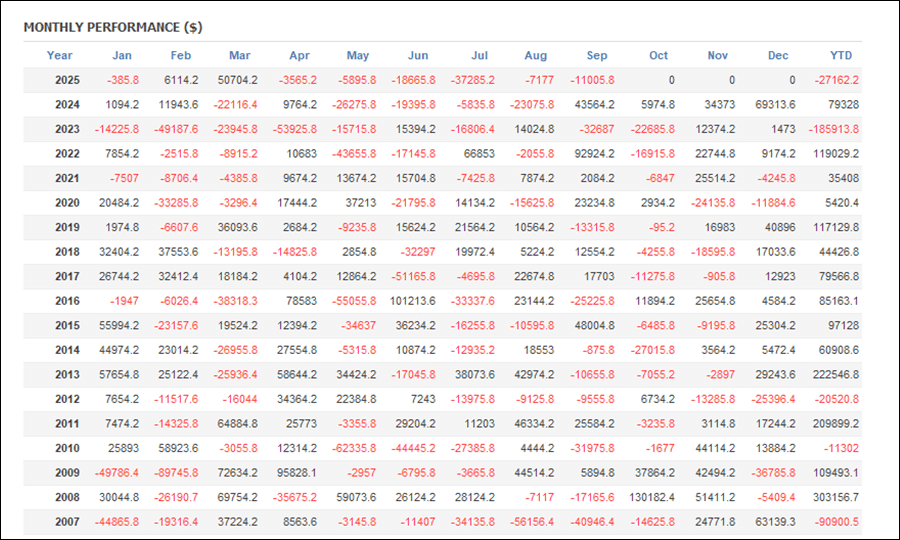Viewport: 900px width, 540px height.
Task: Click the Monthly Performance ($) title
Action: pyautogui.click(x=113, y=27)
